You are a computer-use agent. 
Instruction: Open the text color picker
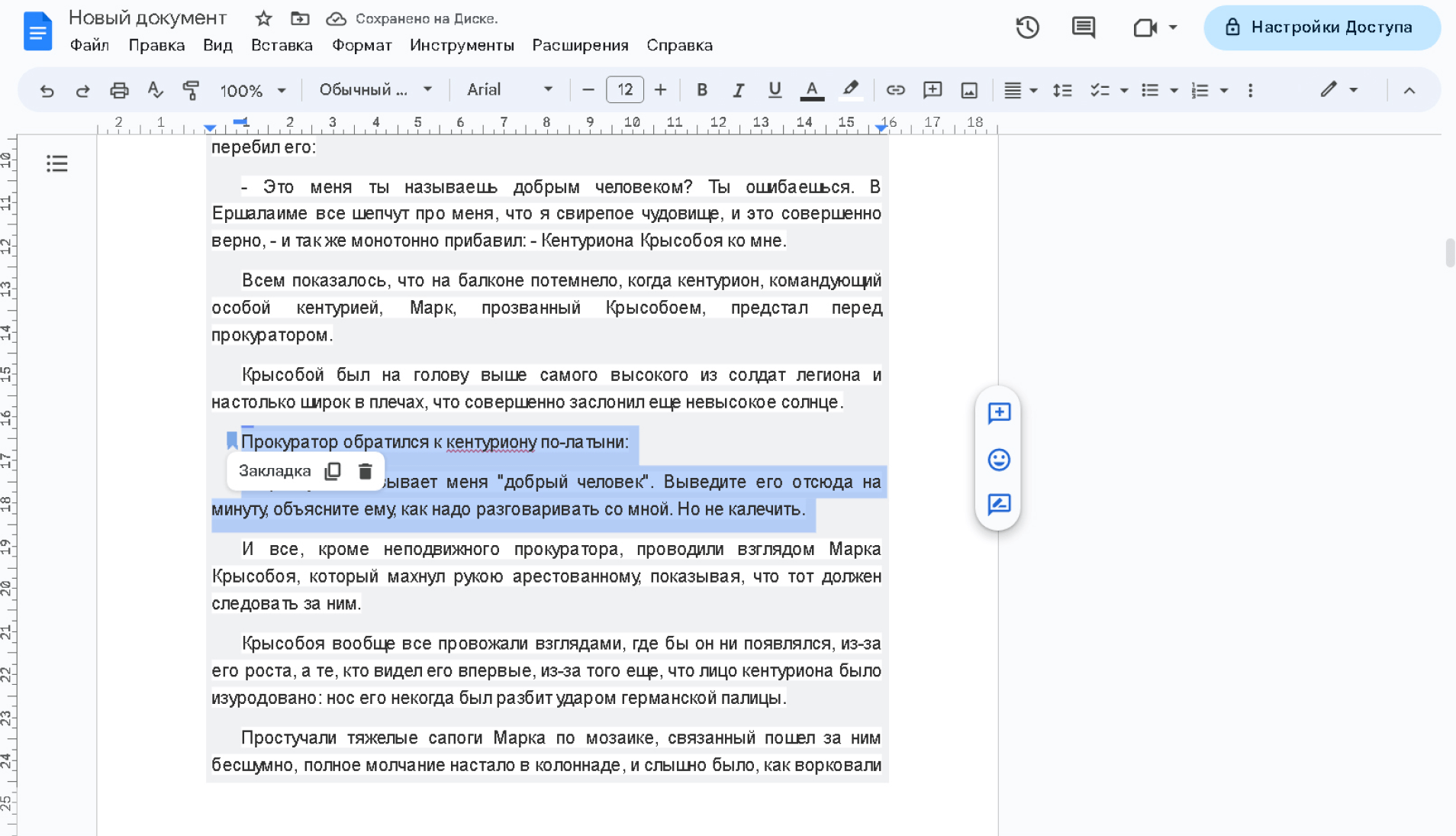tap(812, 90)
